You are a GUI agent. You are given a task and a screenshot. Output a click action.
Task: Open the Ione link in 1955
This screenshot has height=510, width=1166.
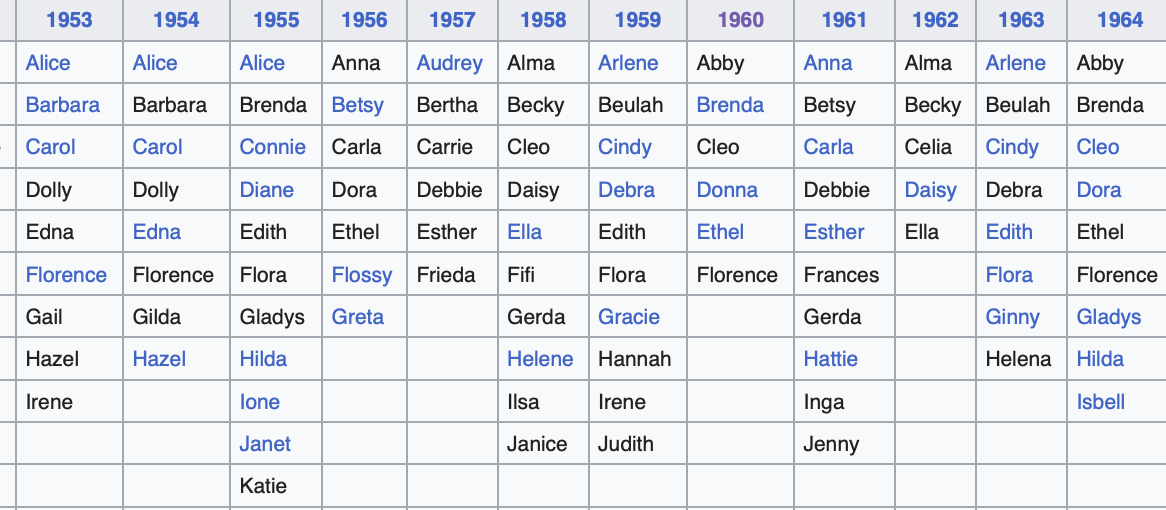tap(260, 402)
